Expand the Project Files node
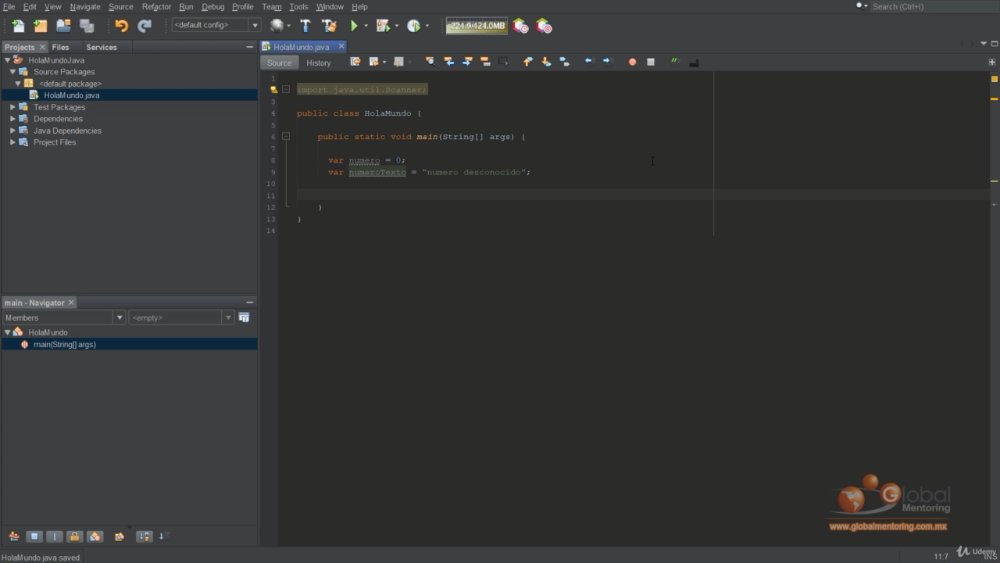 tap(12, 142)
